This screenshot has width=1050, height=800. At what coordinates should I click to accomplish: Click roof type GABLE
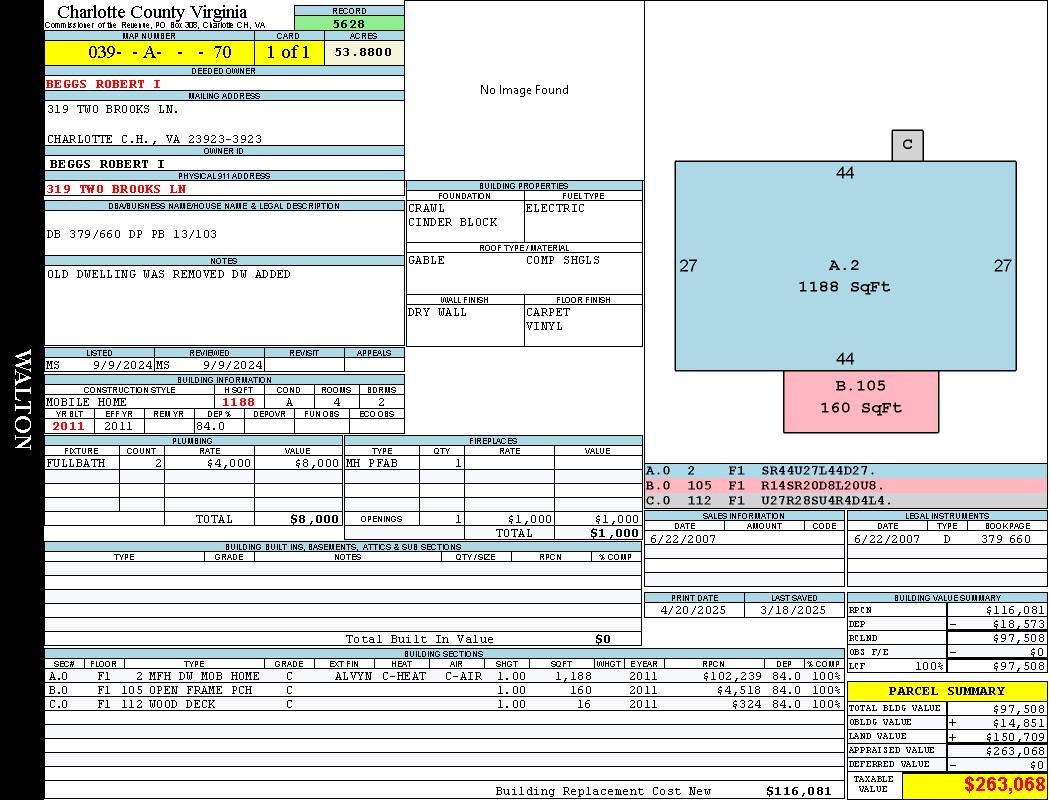[426, 260]
